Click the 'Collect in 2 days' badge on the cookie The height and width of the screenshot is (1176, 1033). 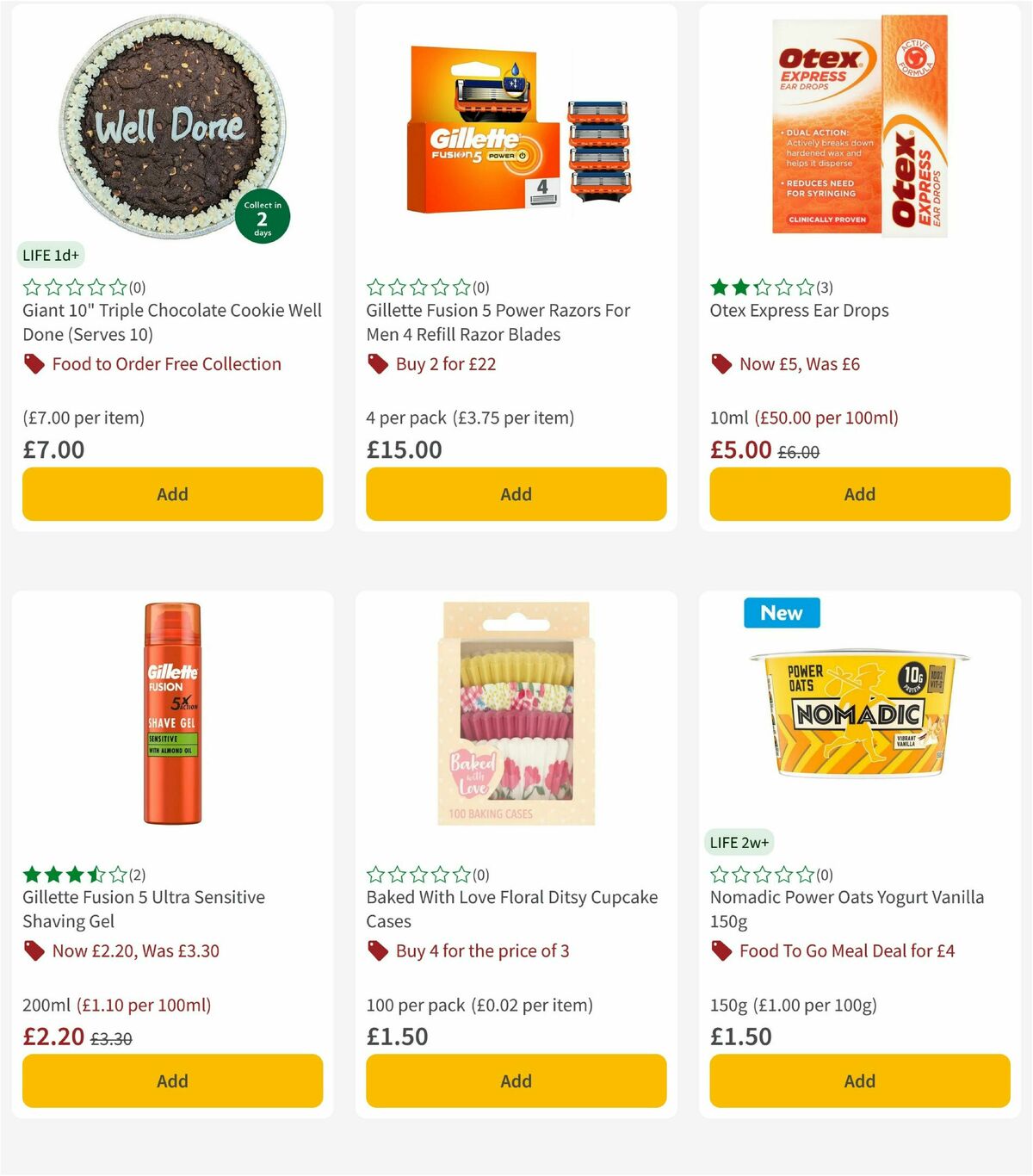(262, 216)
